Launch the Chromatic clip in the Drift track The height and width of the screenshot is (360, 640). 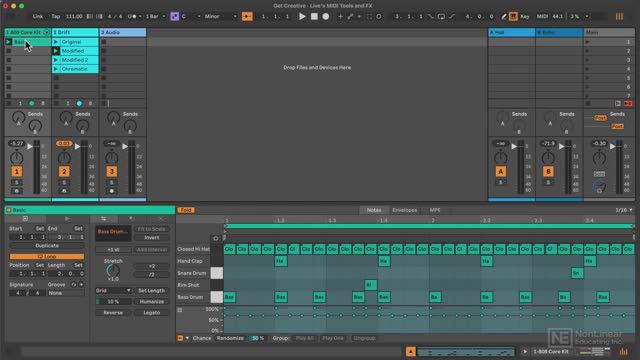[56, 69]
